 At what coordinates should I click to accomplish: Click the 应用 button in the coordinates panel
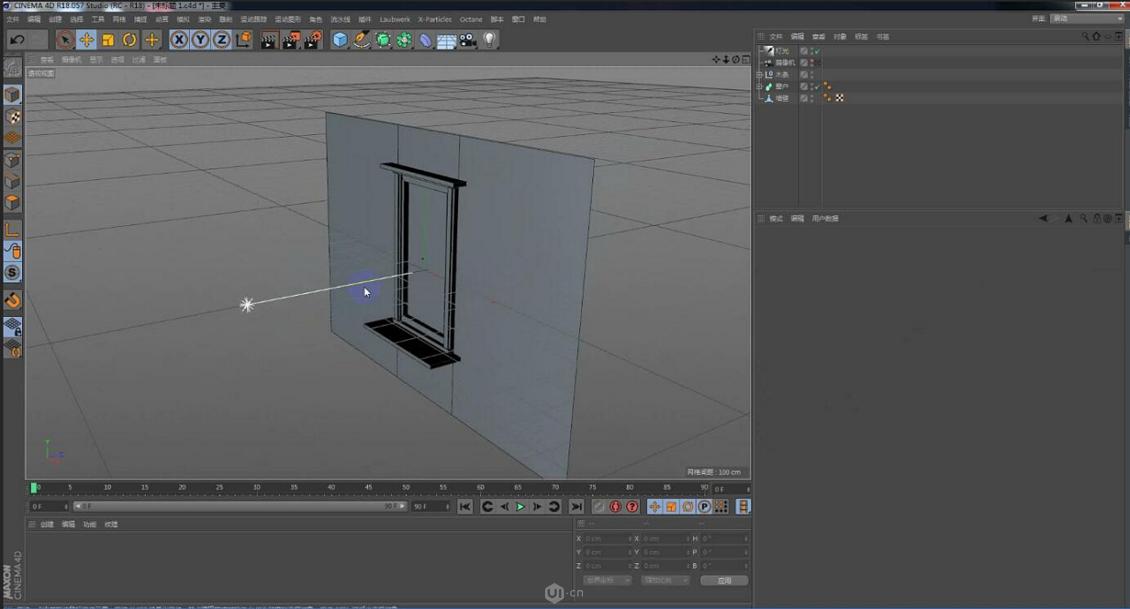click(723, 580)
